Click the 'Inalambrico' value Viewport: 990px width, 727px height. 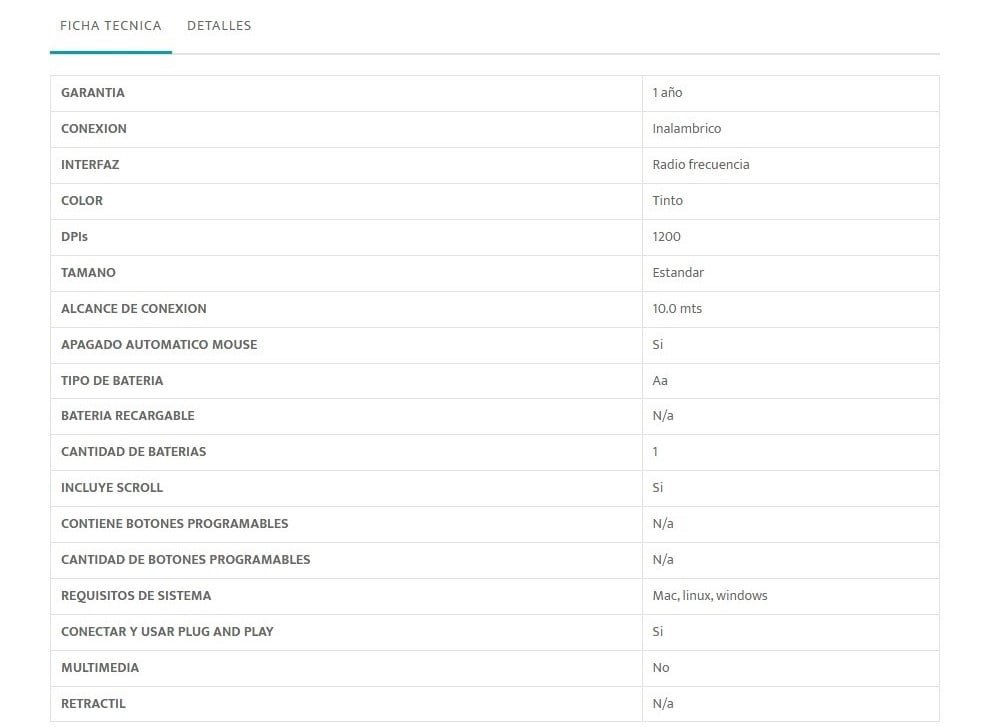[x=686, y=129]
